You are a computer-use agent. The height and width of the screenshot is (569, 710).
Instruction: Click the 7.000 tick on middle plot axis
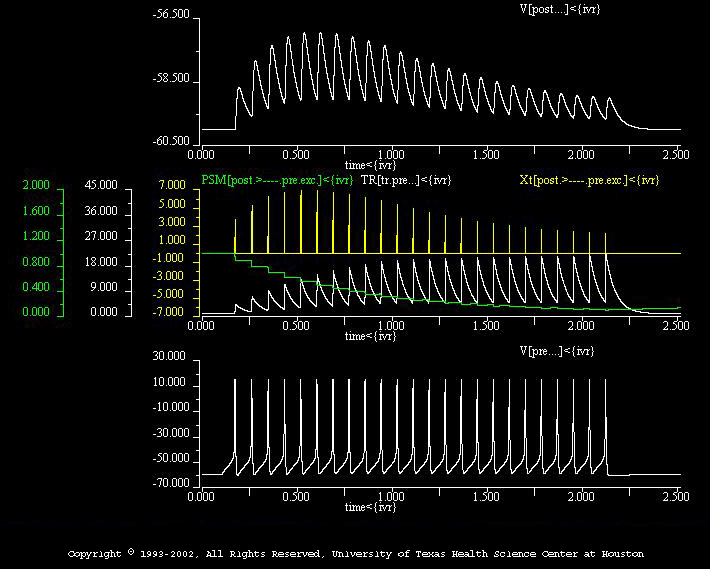click(172, 186)
